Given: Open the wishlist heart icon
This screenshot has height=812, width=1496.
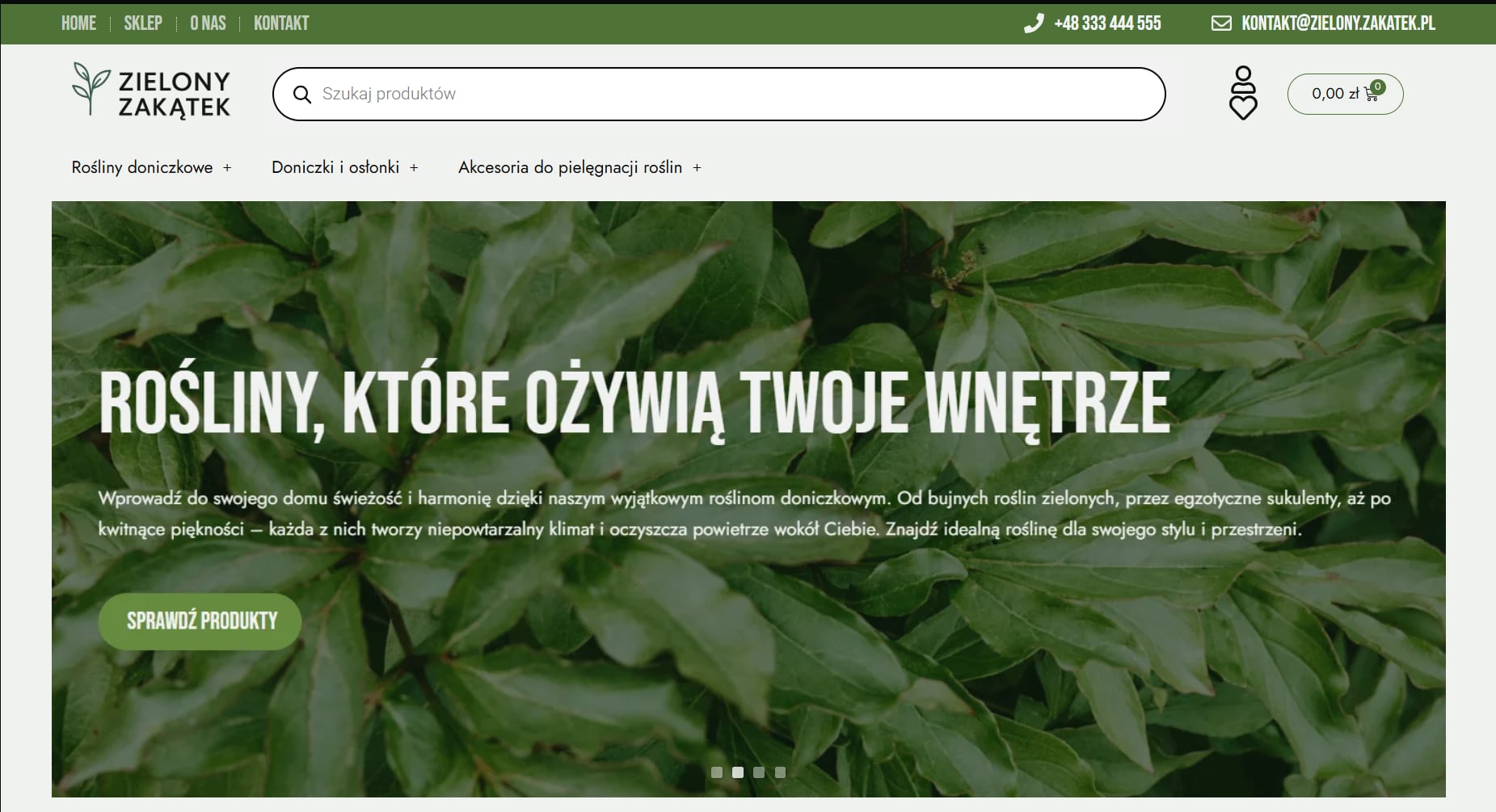Looking at the screenshot, I should tap(1243, 107).
